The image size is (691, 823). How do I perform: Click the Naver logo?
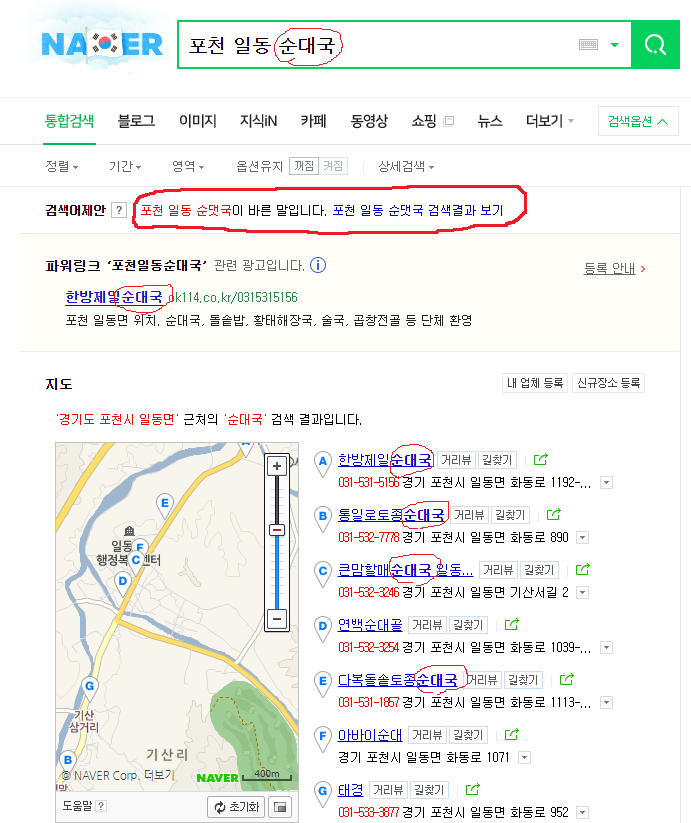tap(102, 44)
